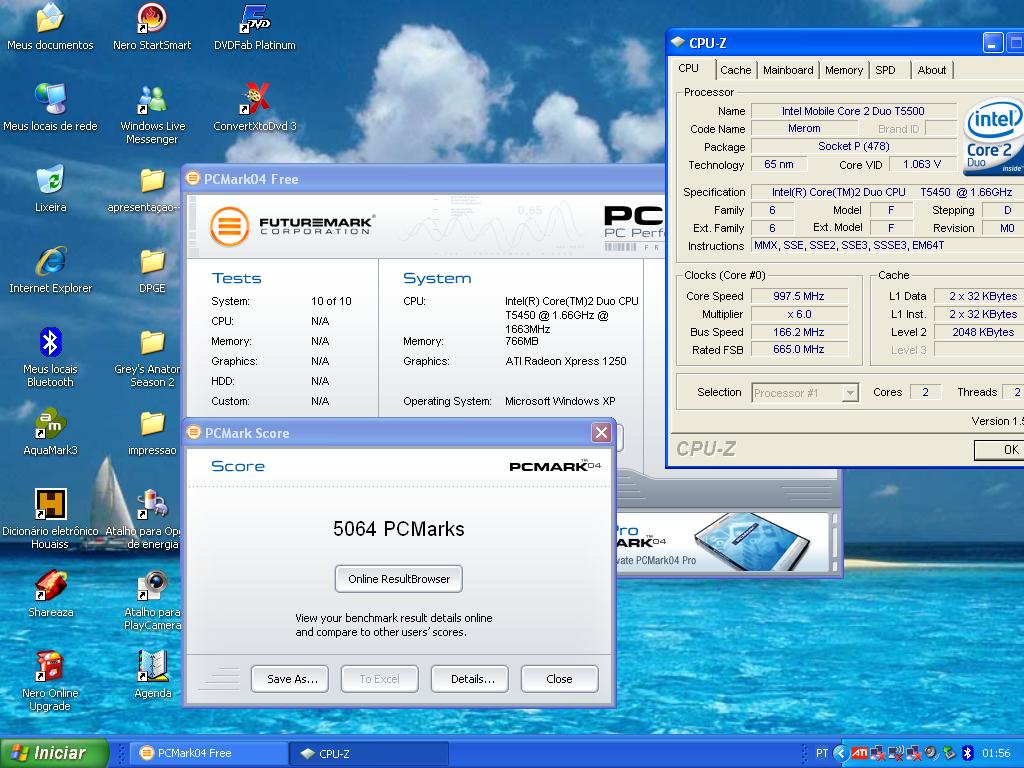Click the Close button in PCMark Score

coord(560,679)
